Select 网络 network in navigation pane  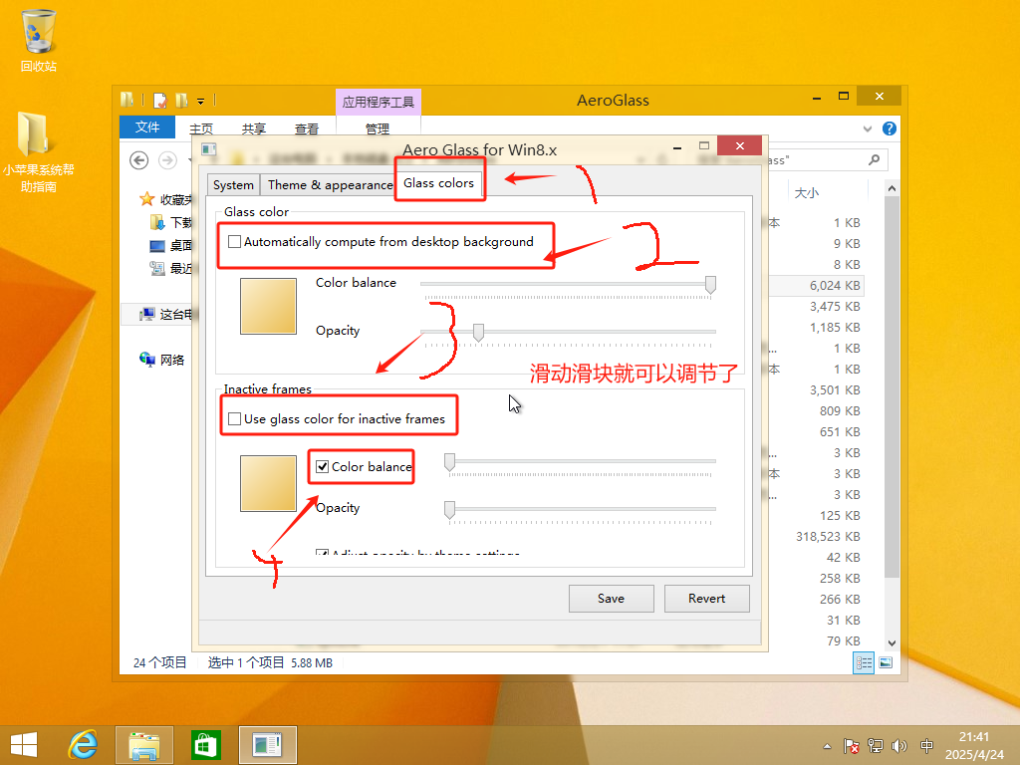point(162,360)
